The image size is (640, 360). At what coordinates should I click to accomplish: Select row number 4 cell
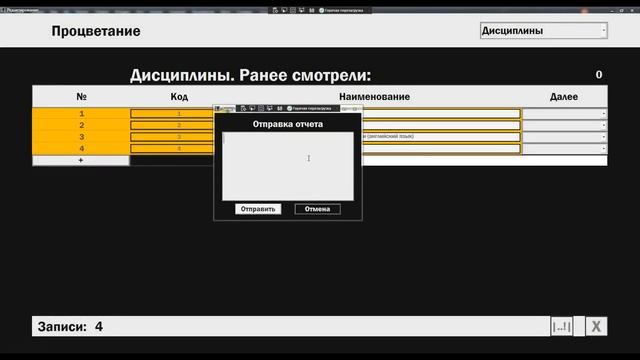[x=81, y=149]
